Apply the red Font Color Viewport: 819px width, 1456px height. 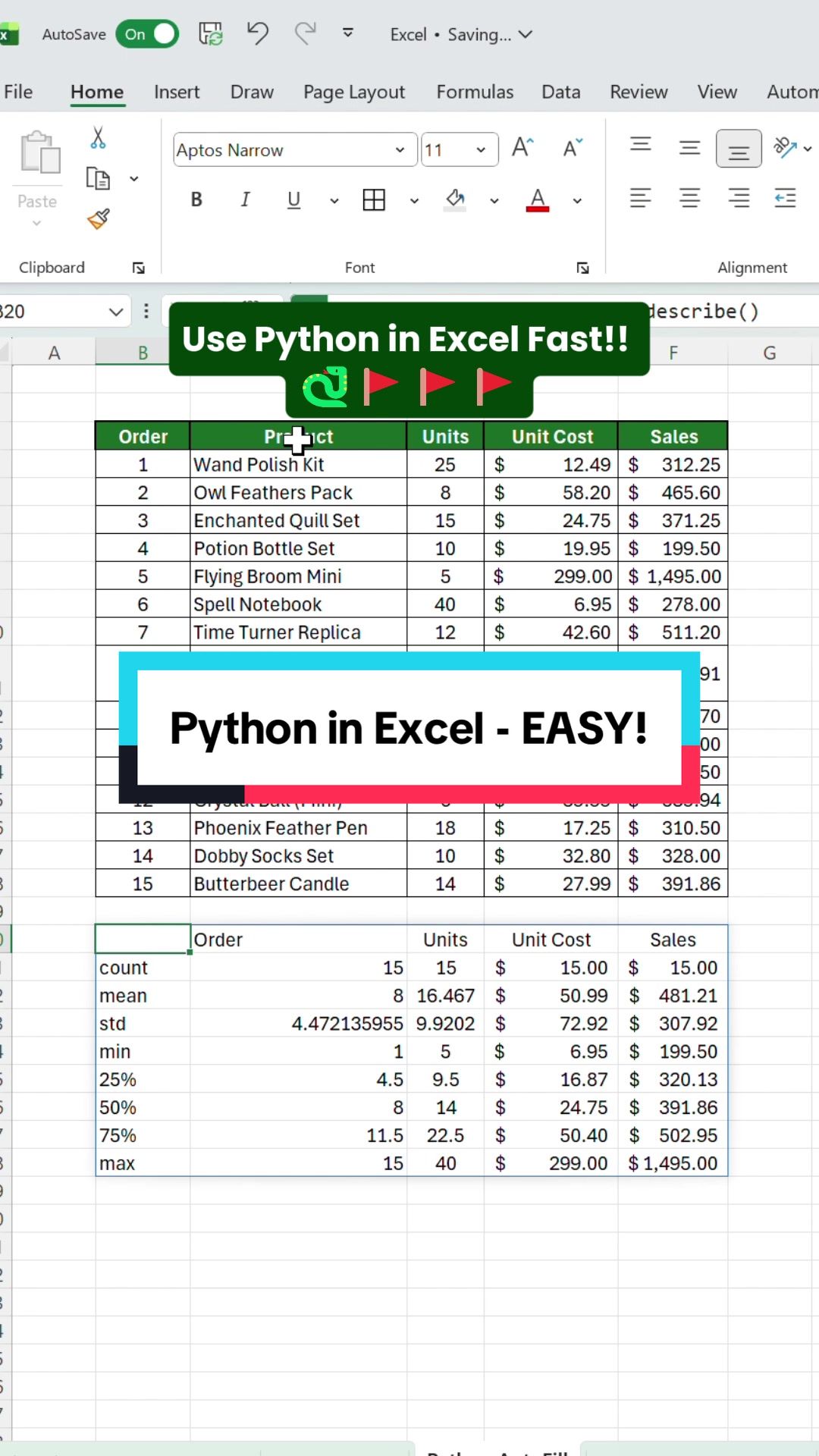click(x=538, y=199)
